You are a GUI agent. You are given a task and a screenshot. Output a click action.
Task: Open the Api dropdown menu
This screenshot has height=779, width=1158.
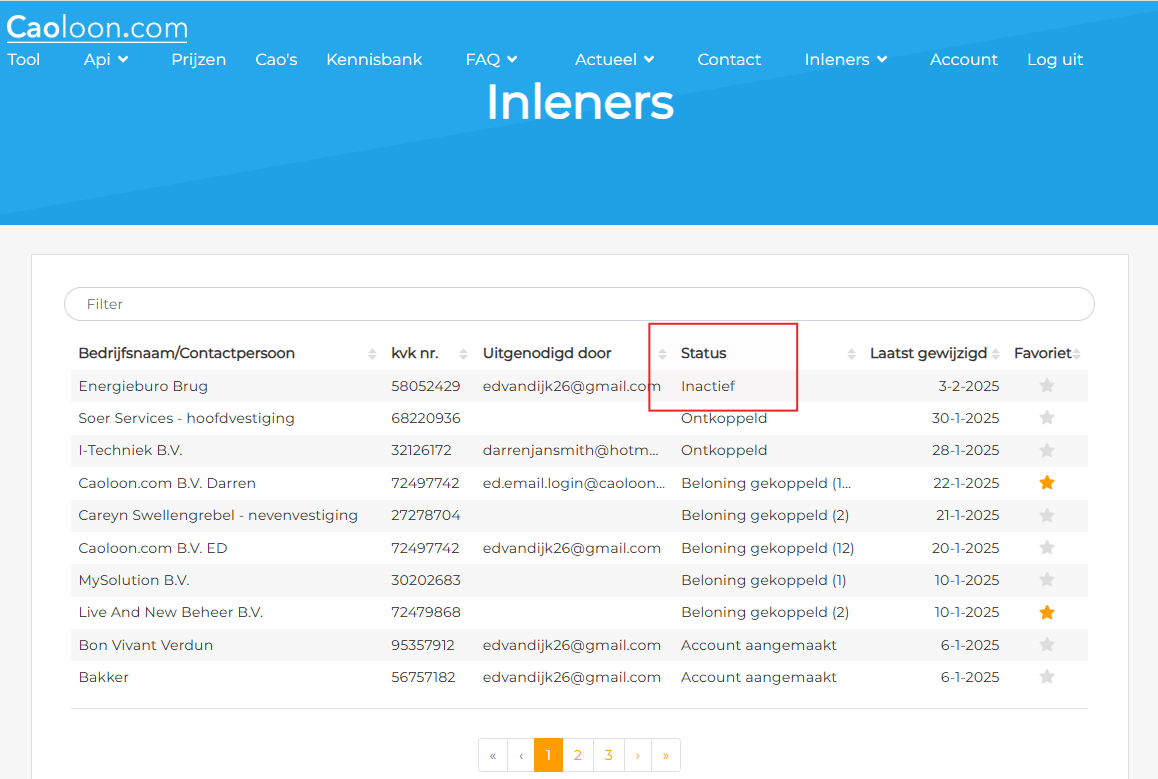105,59
